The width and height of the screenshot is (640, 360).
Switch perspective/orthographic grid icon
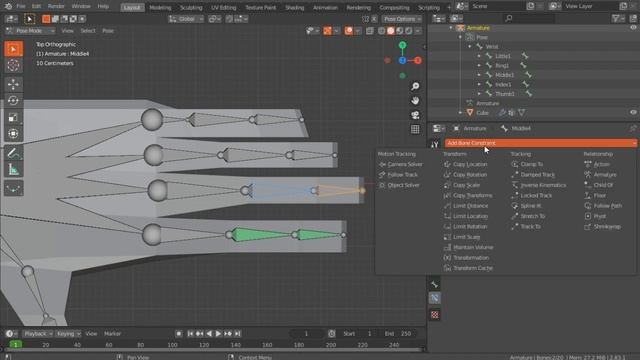tap(415, 129)
